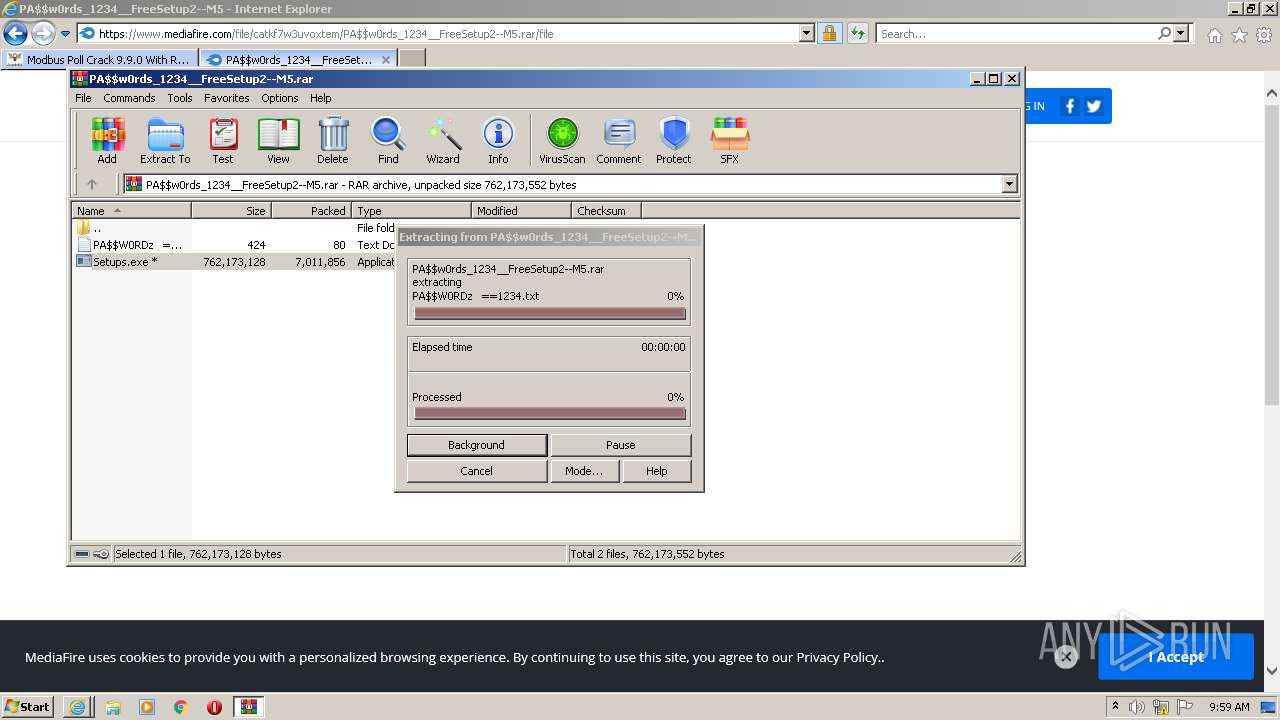
Task: Click the Internet Explorer back button
Action: coord(15,33)
